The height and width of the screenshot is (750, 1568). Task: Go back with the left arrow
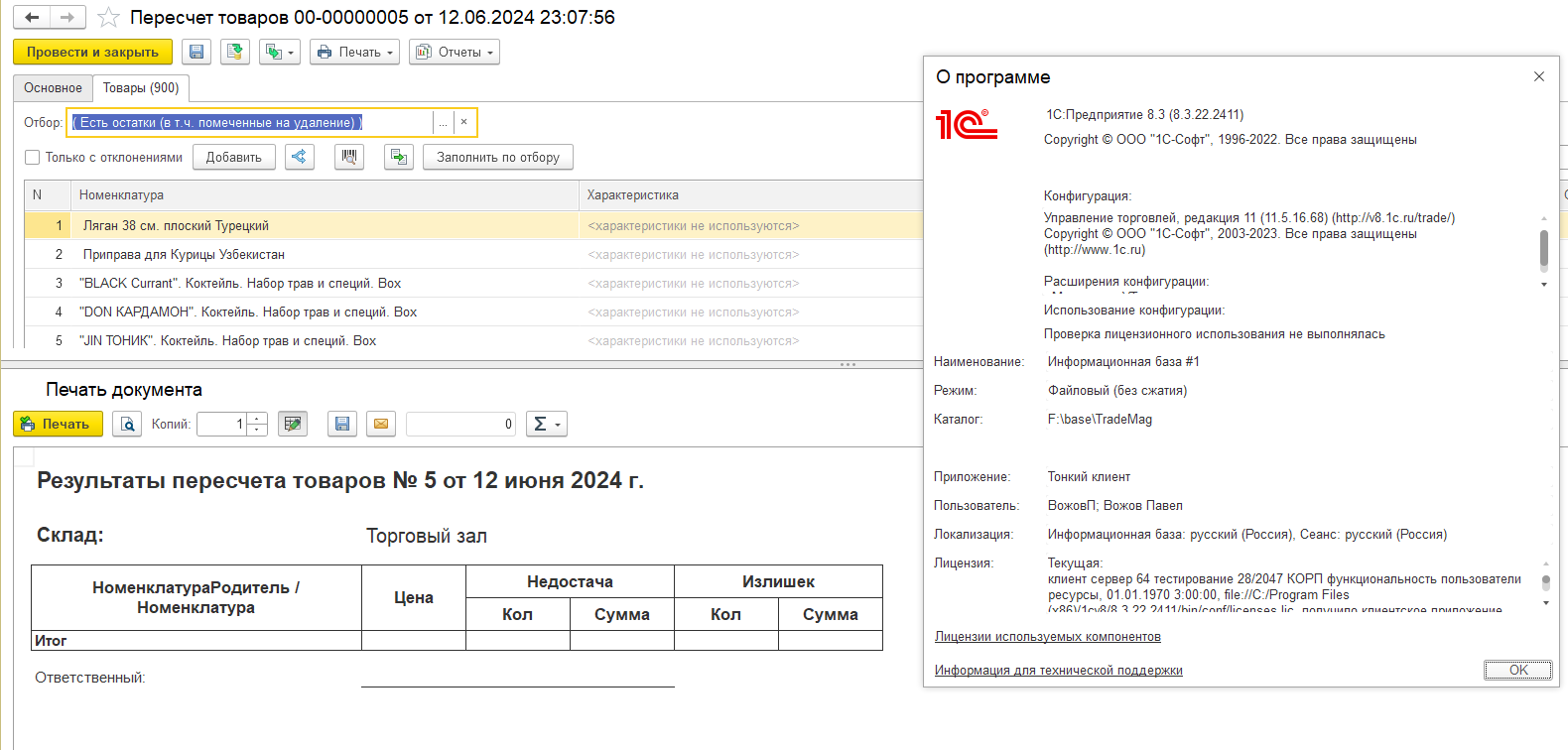[32, 17]
